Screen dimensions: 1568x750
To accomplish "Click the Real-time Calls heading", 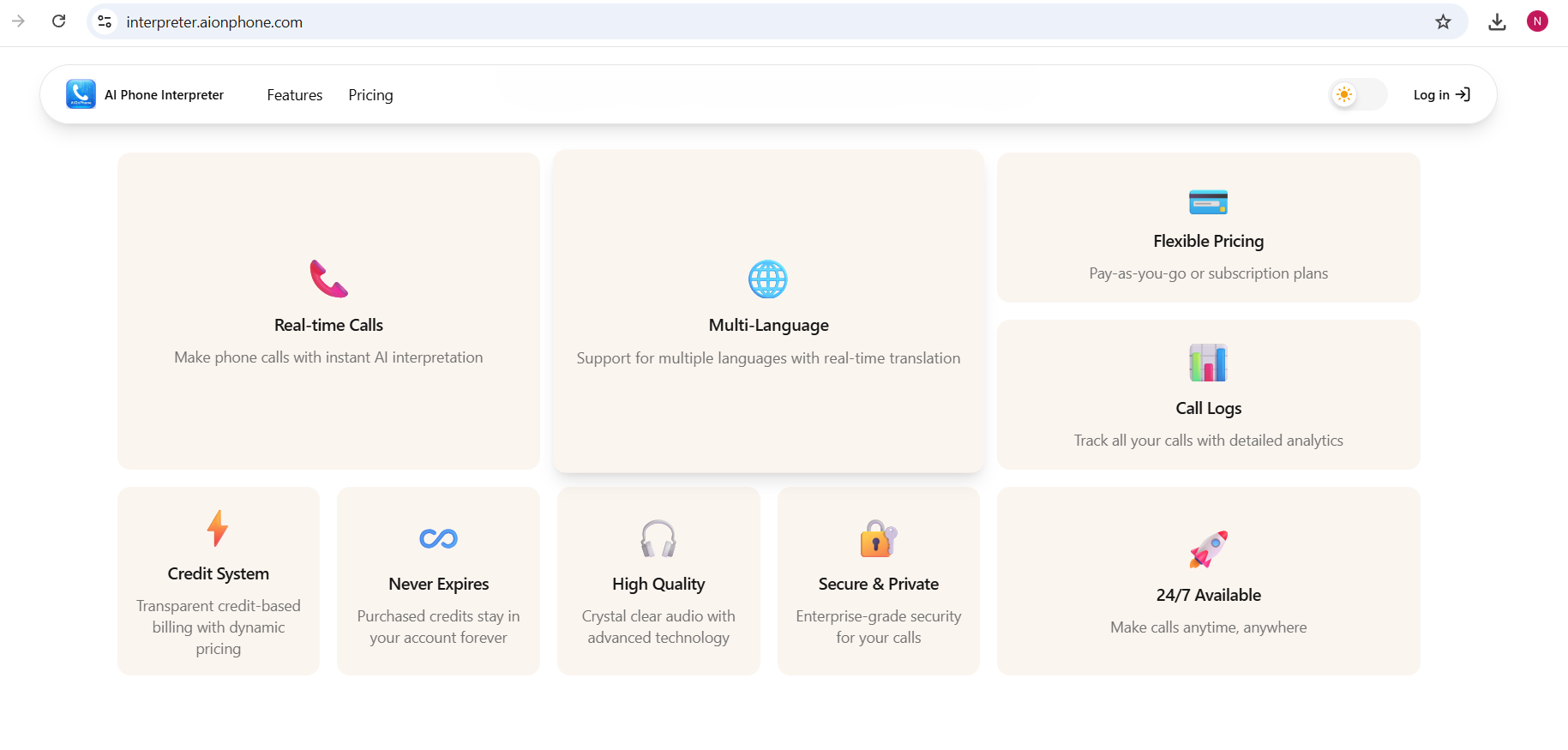I will [328, 325].
